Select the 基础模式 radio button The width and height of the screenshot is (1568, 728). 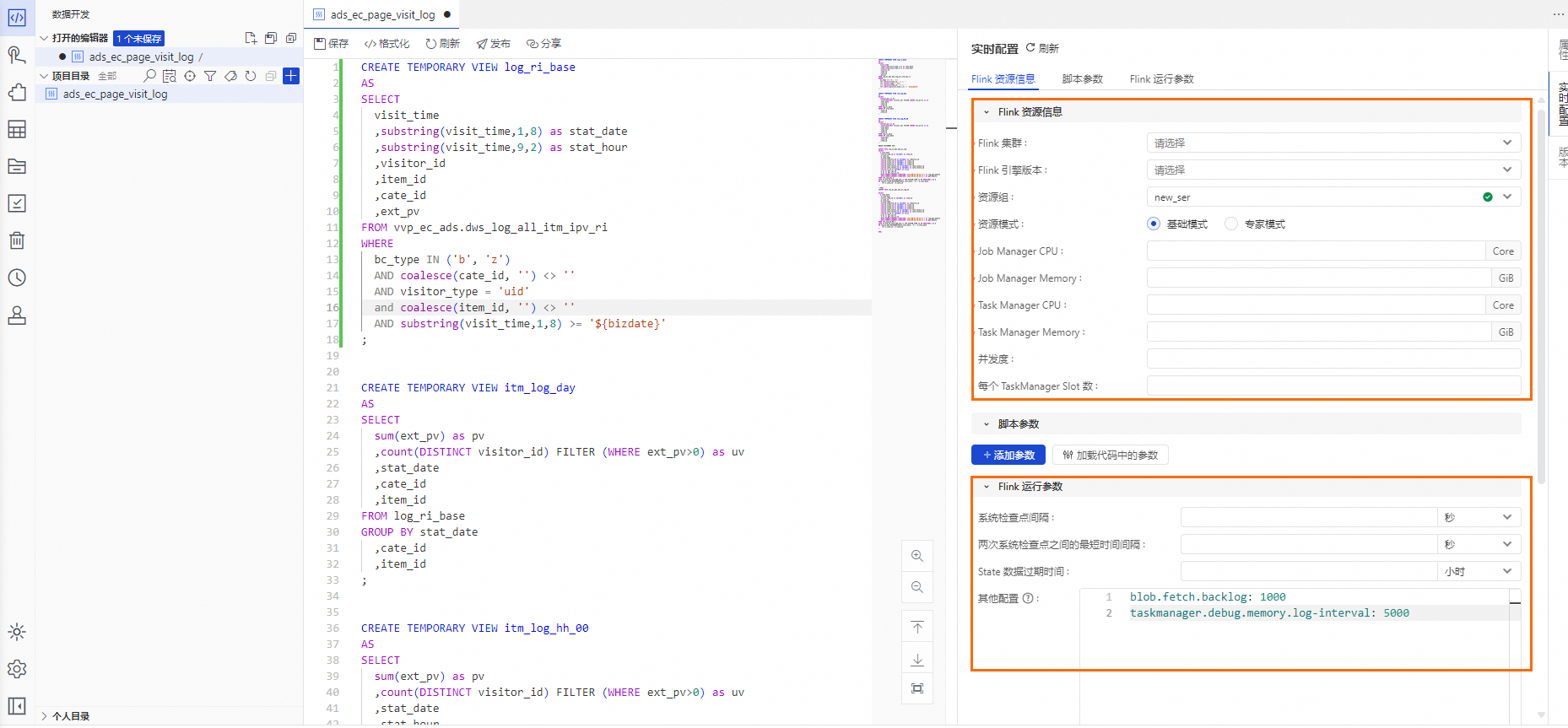tap(1154, 224)
